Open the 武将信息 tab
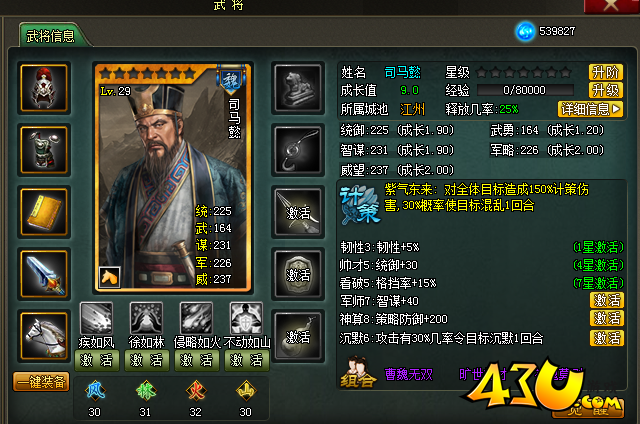The width and height of the screenshot is (640, 424). point(51,36)
